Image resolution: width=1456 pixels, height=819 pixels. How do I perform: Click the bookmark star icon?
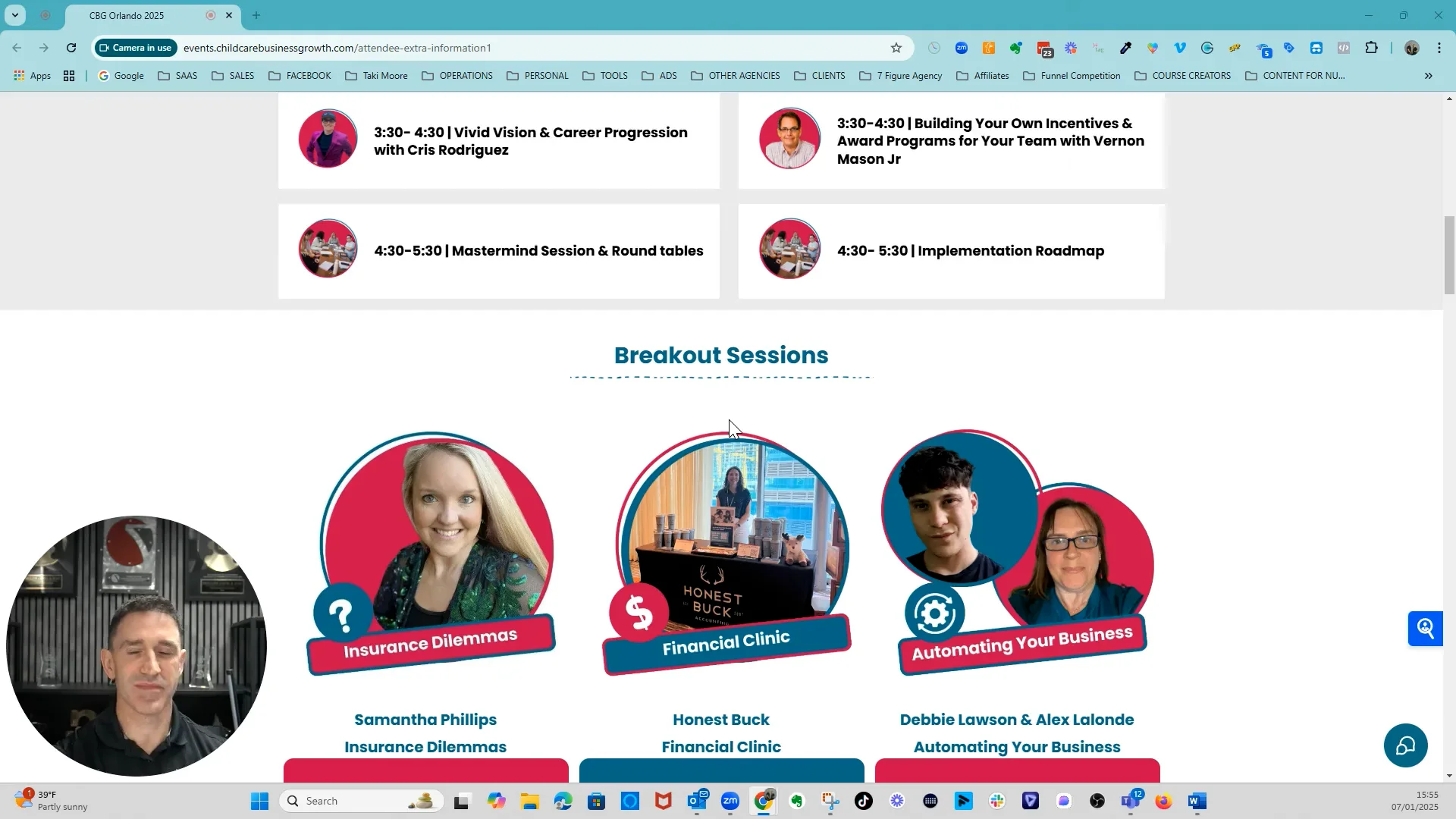896,48
